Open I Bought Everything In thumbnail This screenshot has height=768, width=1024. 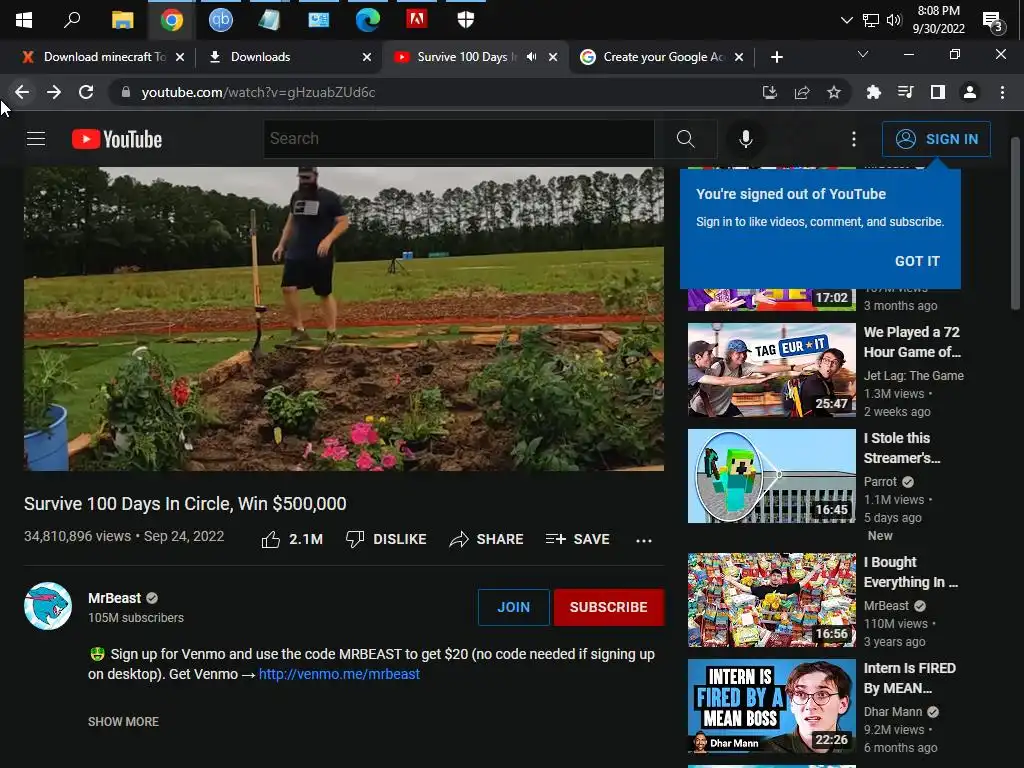pos(772,600)
